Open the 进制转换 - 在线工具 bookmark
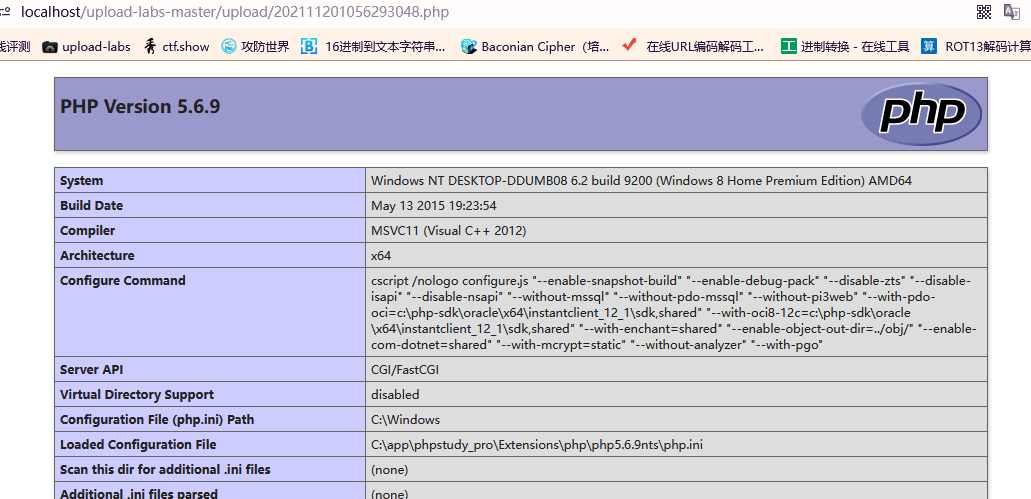The width and height of the screenshot is (1031, 499). [x=845, y=47]
